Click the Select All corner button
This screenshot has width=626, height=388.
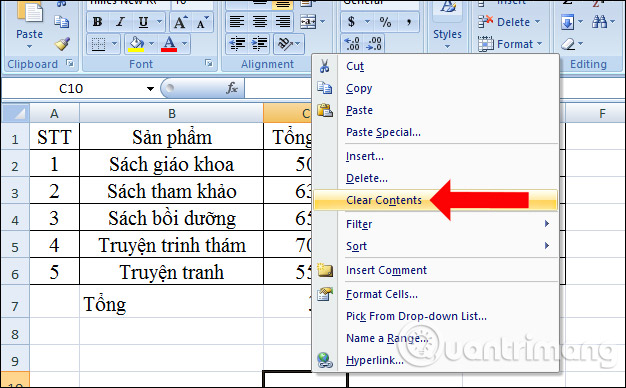pos(16,113)
